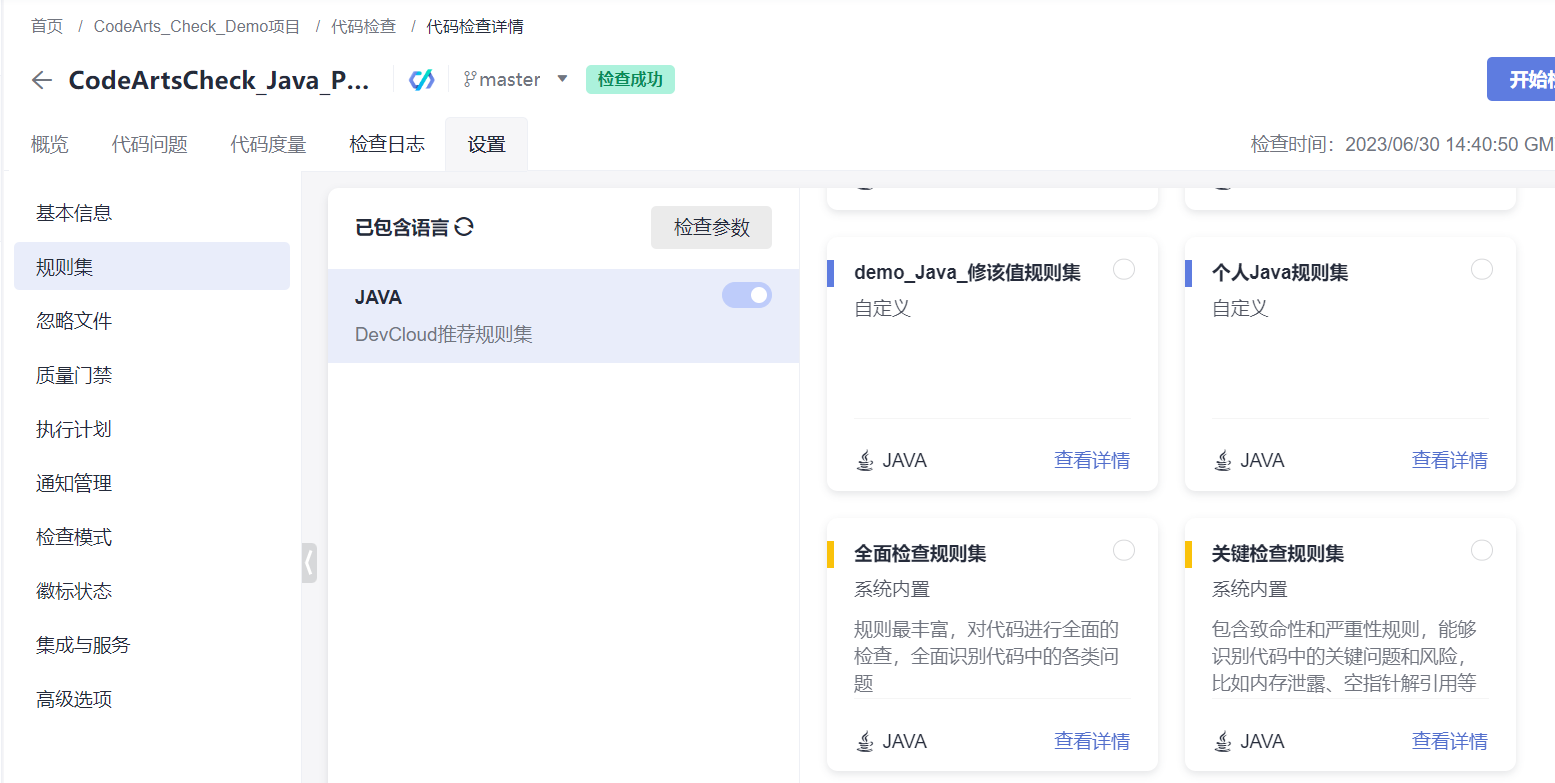Screen dimensions: 1555x783
Task: Select the 个人Java规则集 radio button
Action: pyautogui.click(x=1482, y=269)
